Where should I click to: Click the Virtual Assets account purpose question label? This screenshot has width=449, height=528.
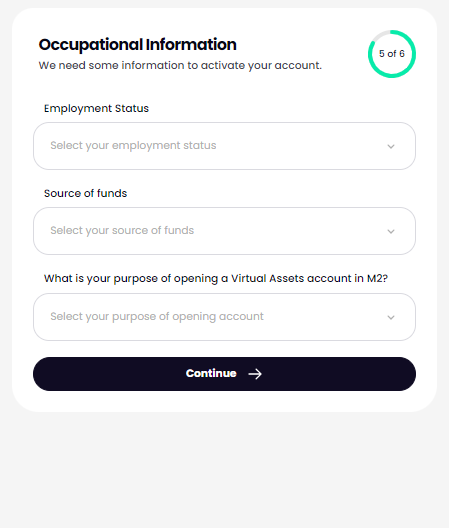point(216,278)
